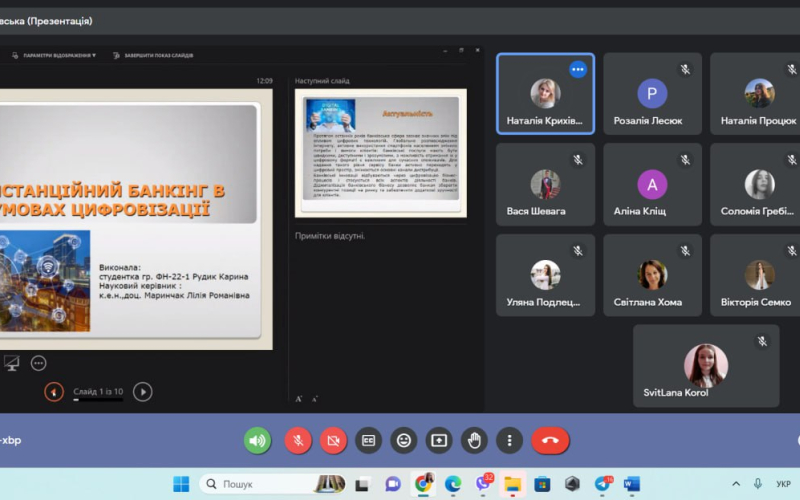Click end slide show in presenter view
Viewport: 800px width, 500px height.
[153, 55]
